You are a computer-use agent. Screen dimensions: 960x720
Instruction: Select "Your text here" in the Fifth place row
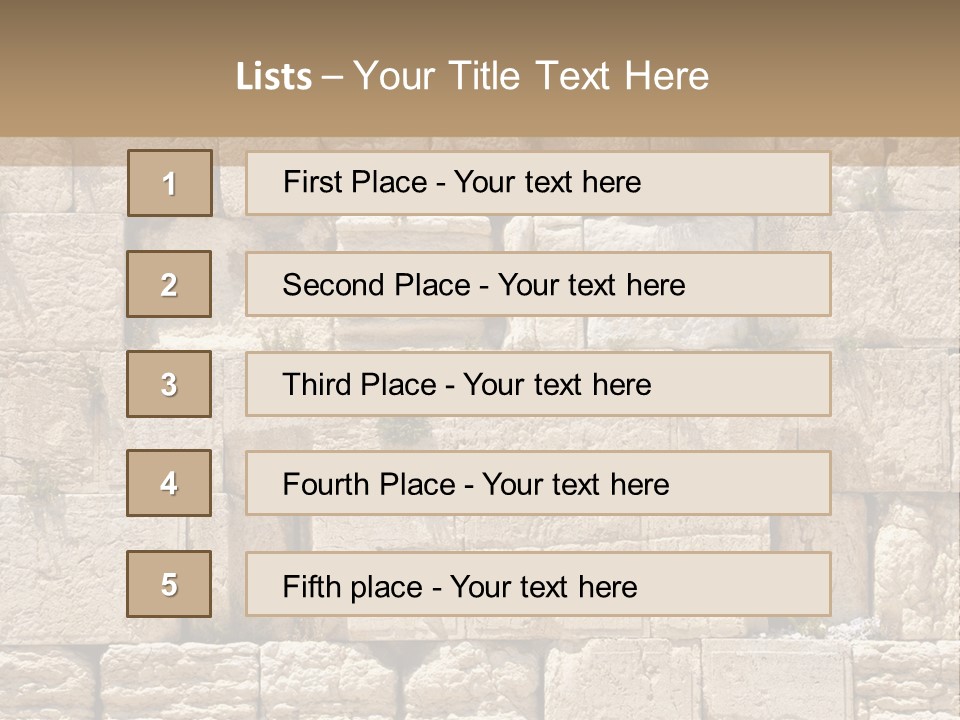tap(543, 586)
